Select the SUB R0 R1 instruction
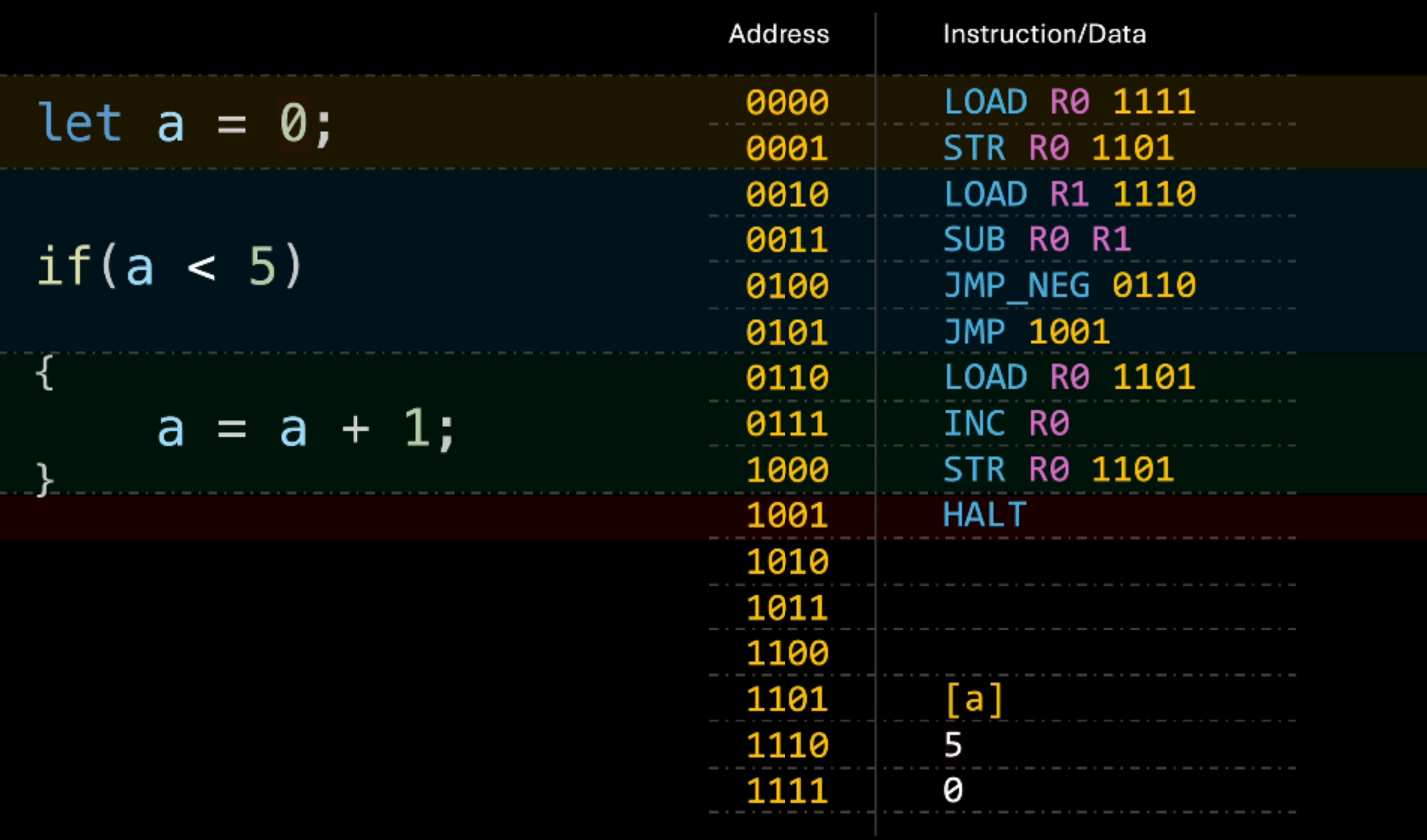This screenshot has height=840, width=1427. click(x=1037, y=239)
